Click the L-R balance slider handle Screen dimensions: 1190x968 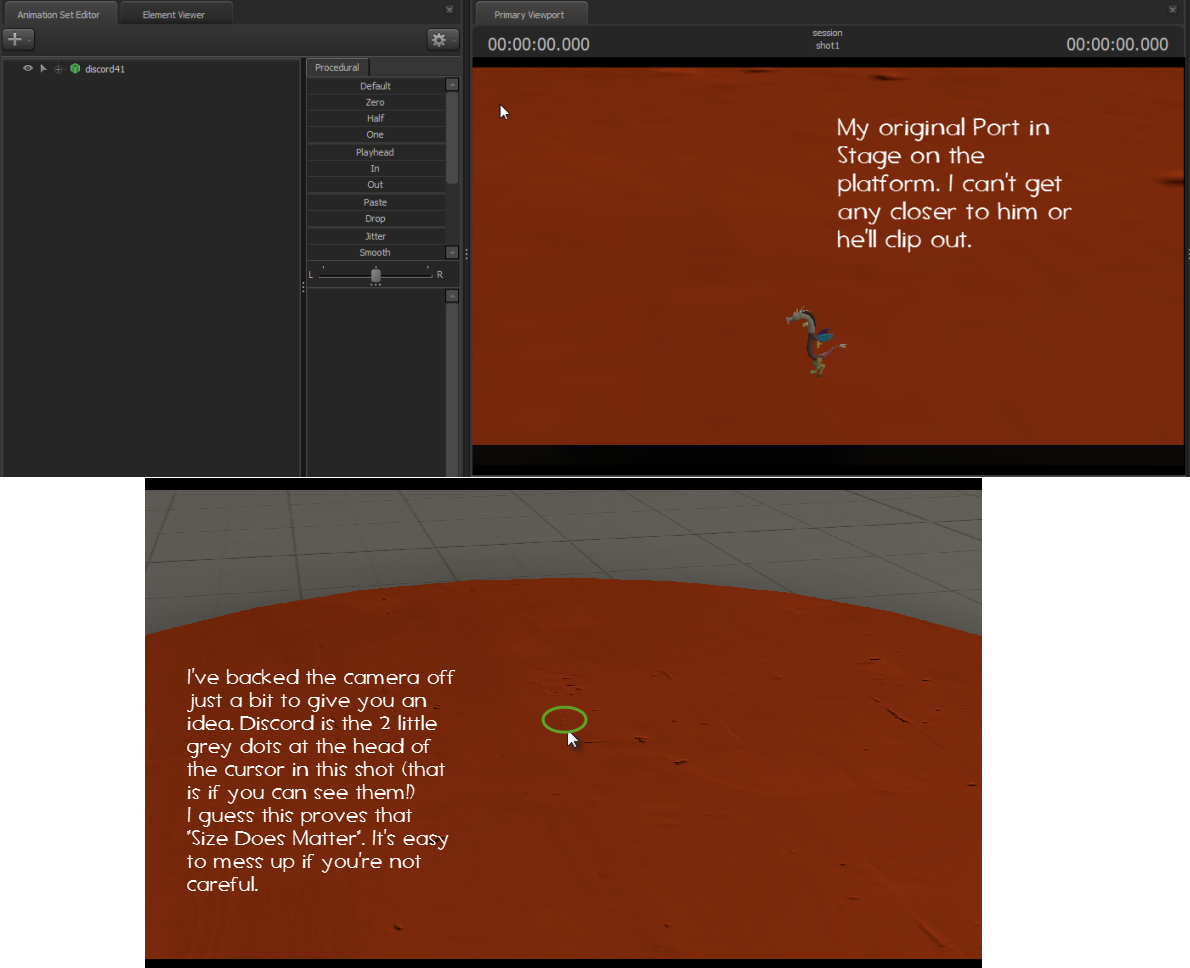pyautogui.click(x=376, y=275)
